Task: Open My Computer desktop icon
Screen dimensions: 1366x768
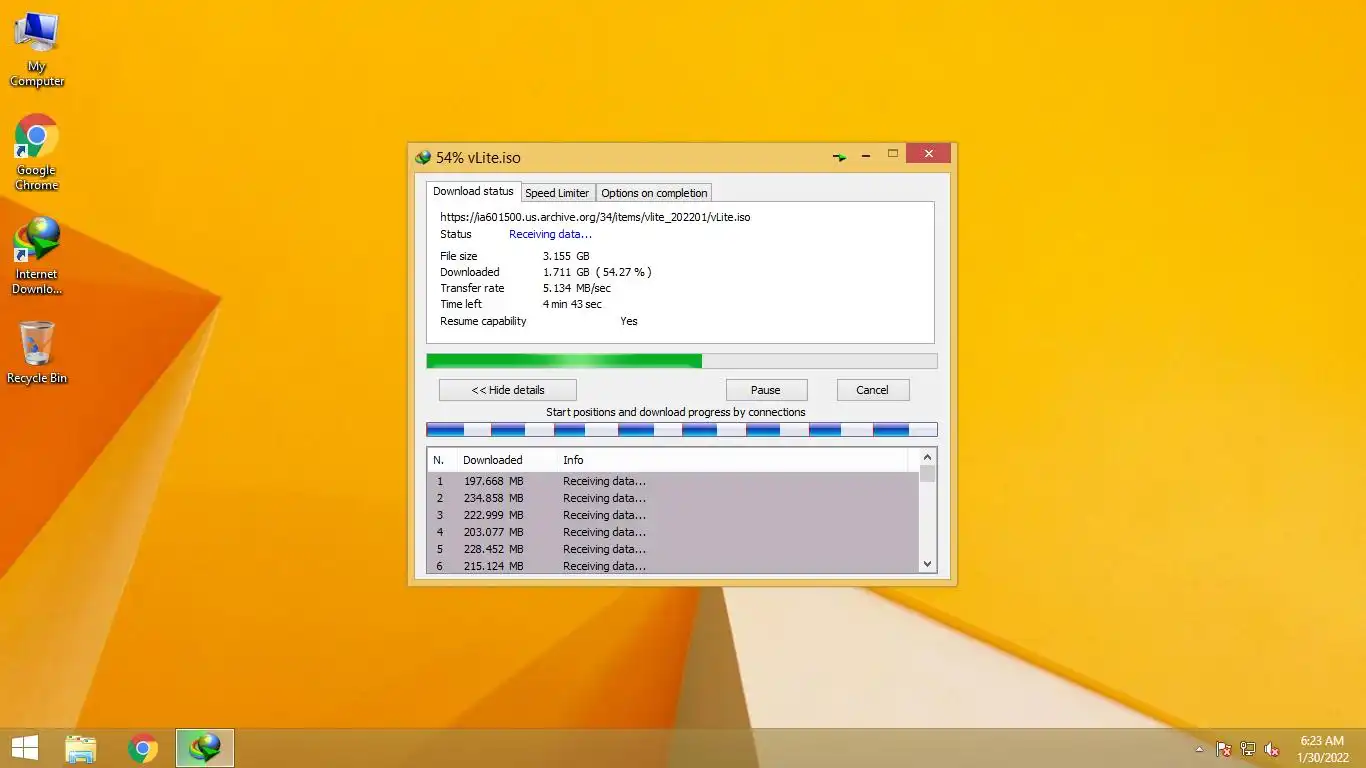Action: [x=37, y=49]
